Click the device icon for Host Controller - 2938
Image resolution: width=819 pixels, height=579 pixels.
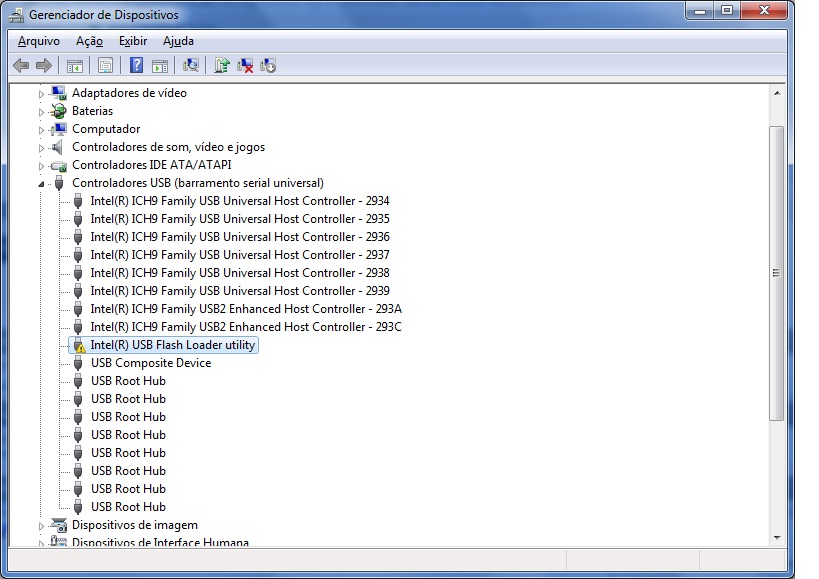point(78,273)
